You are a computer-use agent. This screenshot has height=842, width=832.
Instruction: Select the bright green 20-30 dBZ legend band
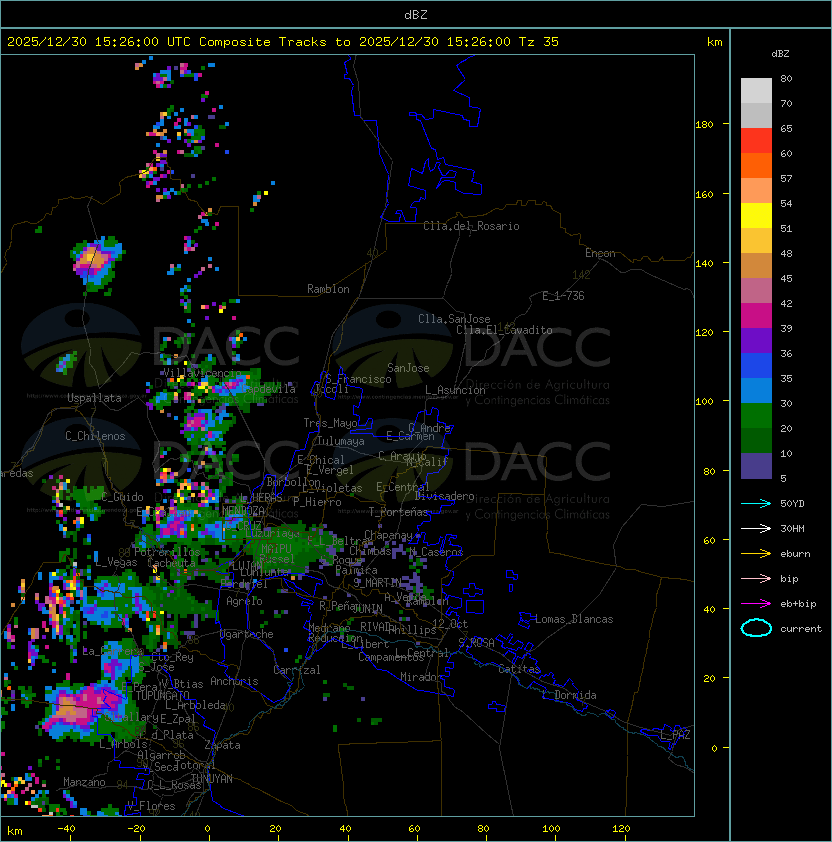(756, 416)
